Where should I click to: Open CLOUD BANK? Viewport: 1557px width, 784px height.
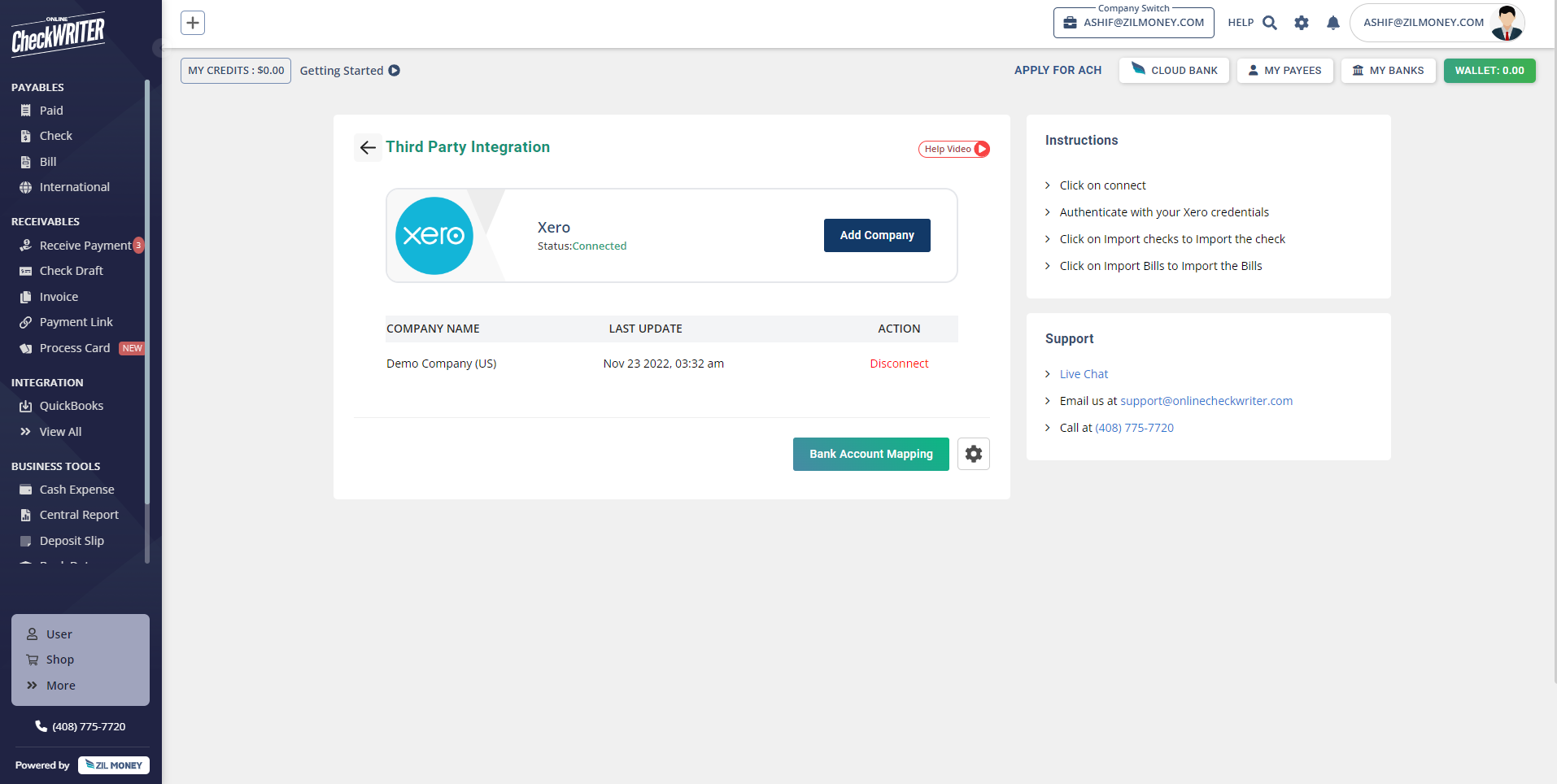pyautogui.click(x=1174, y=71)
